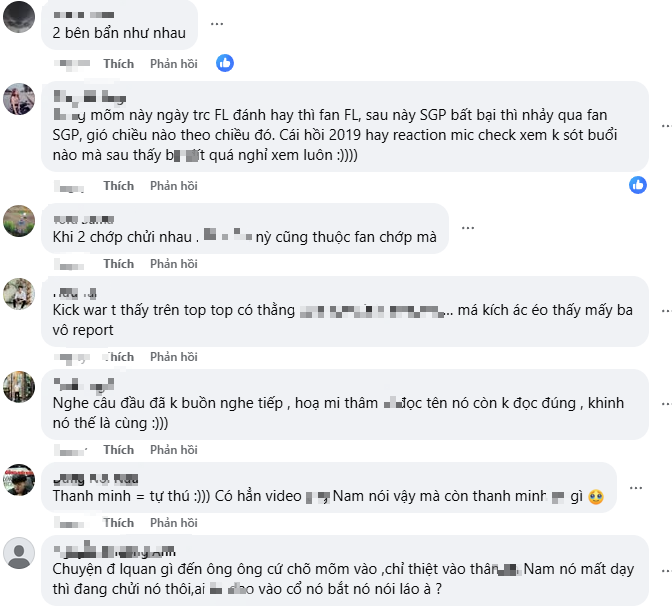Open three-dot menu for "Khi 2 chớp chửi nhau"

(467, 229)
